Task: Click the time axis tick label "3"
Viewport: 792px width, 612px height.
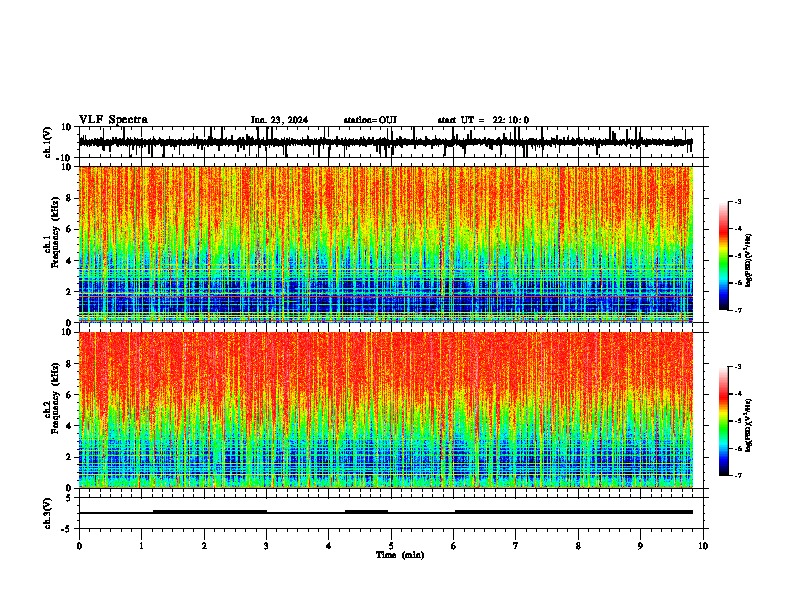Action: point(266,546)
